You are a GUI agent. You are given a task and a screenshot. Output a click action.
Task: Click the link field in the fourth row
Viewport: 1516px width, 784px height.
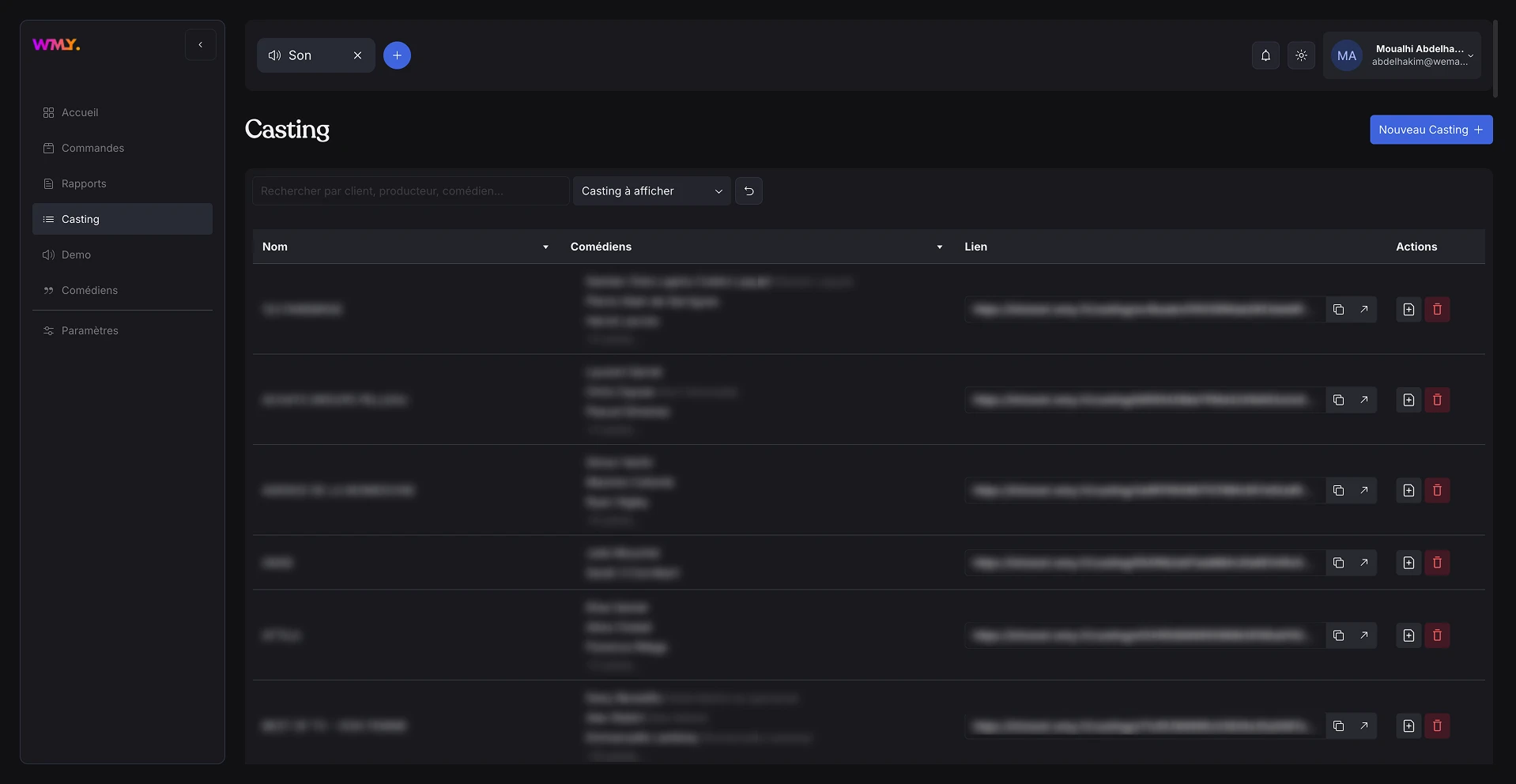pyautogui.click(x=1145, y=563)
